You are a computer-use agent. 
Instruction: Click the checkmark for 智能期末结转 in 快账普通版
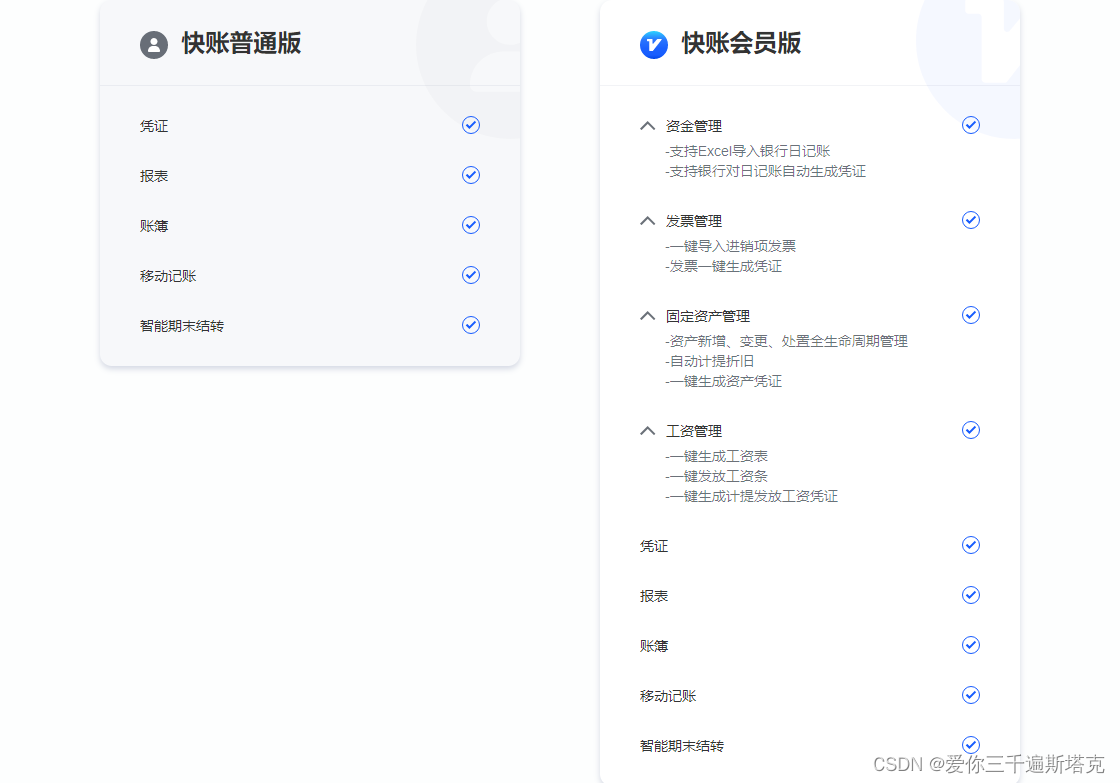click(471, 325)
